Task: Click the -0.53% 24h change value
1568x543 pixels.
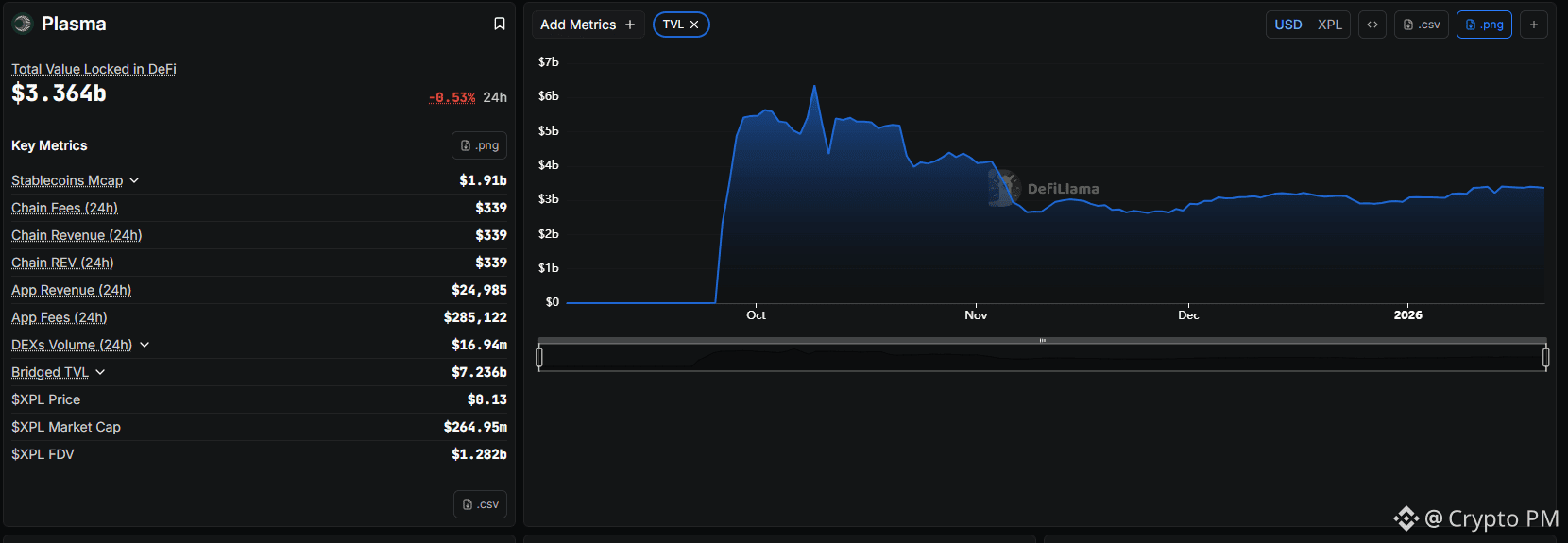Action: tap(452, 97)
